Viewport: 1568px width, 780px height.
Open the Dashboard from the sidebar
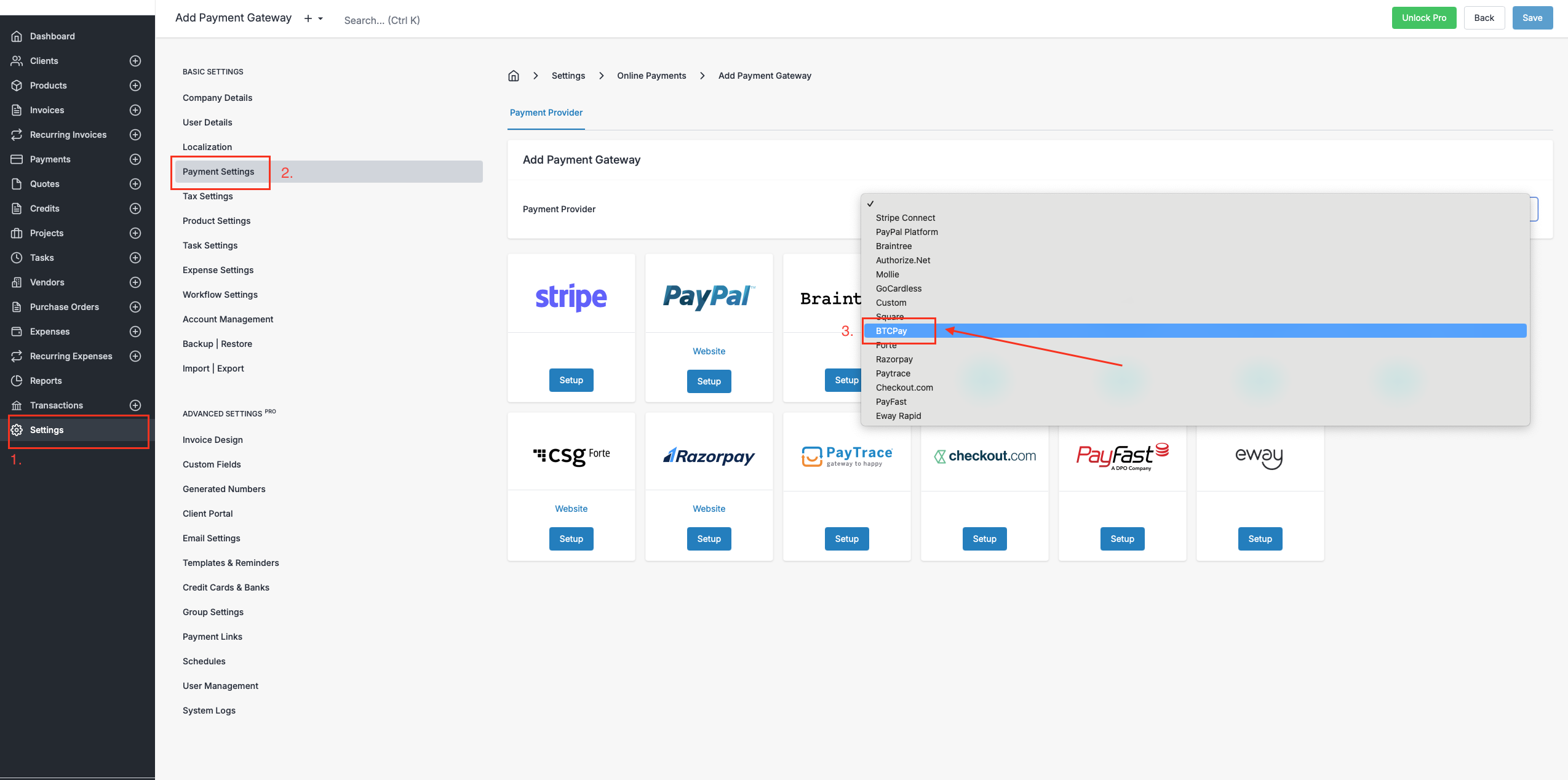point(52,36)
